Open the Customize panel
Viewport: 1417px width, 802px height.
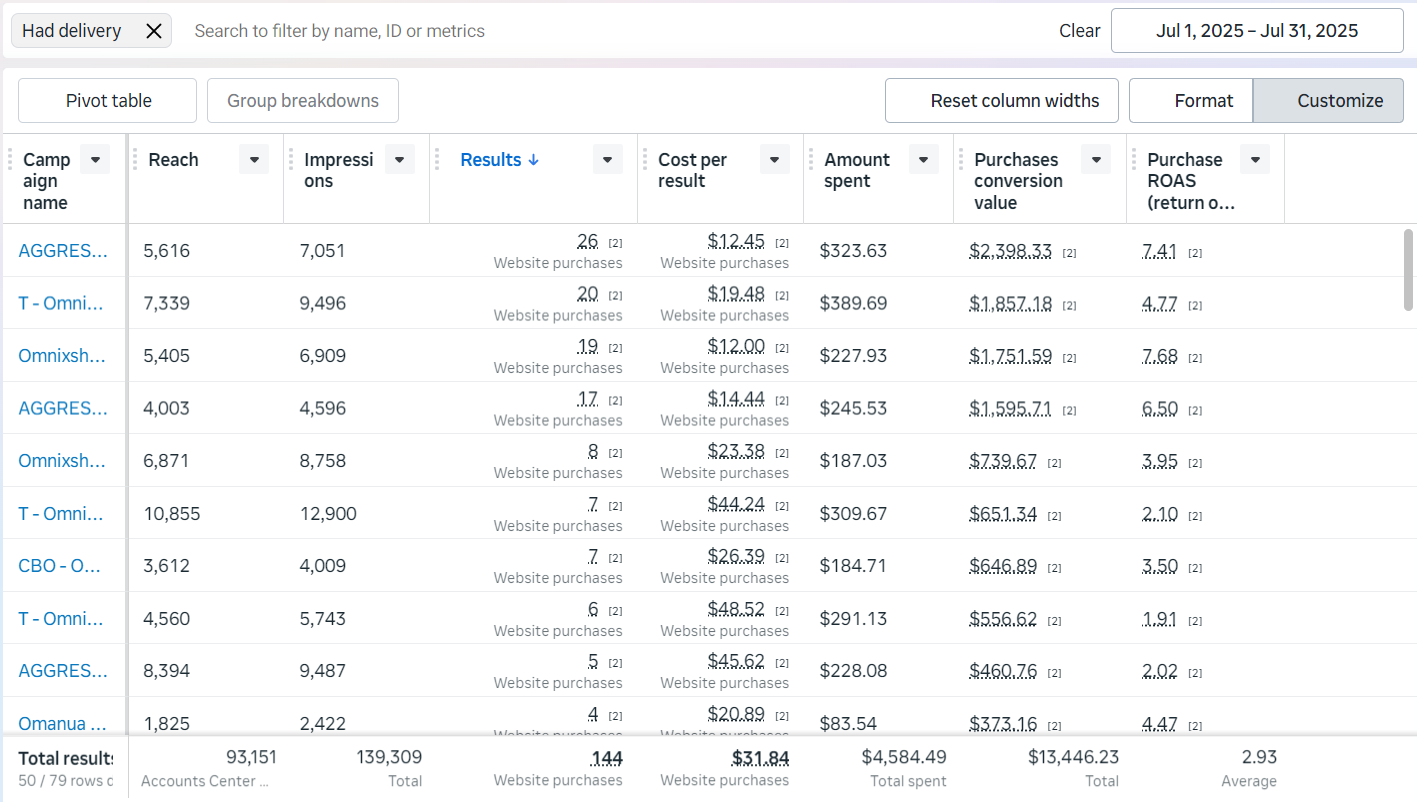pyautogui.click(x=1328, y=100)
